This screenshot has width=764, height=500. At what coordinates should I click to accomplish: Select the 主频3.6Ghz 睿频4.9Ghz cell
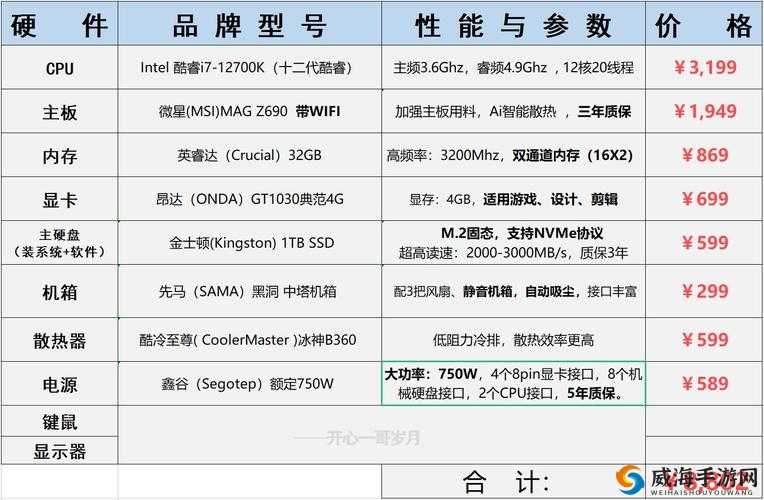pos(514,68)
